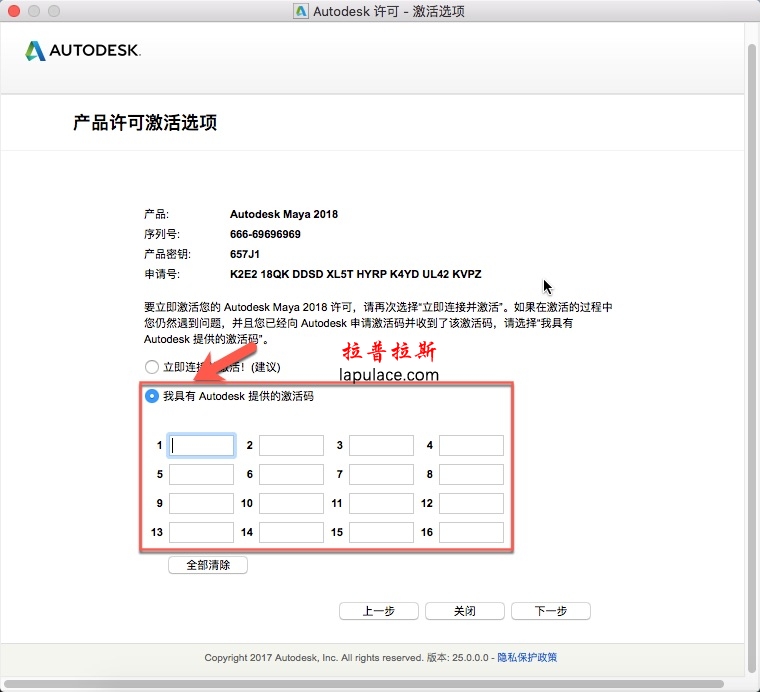Go back with the 上一步 button

(x=379, y=611)
